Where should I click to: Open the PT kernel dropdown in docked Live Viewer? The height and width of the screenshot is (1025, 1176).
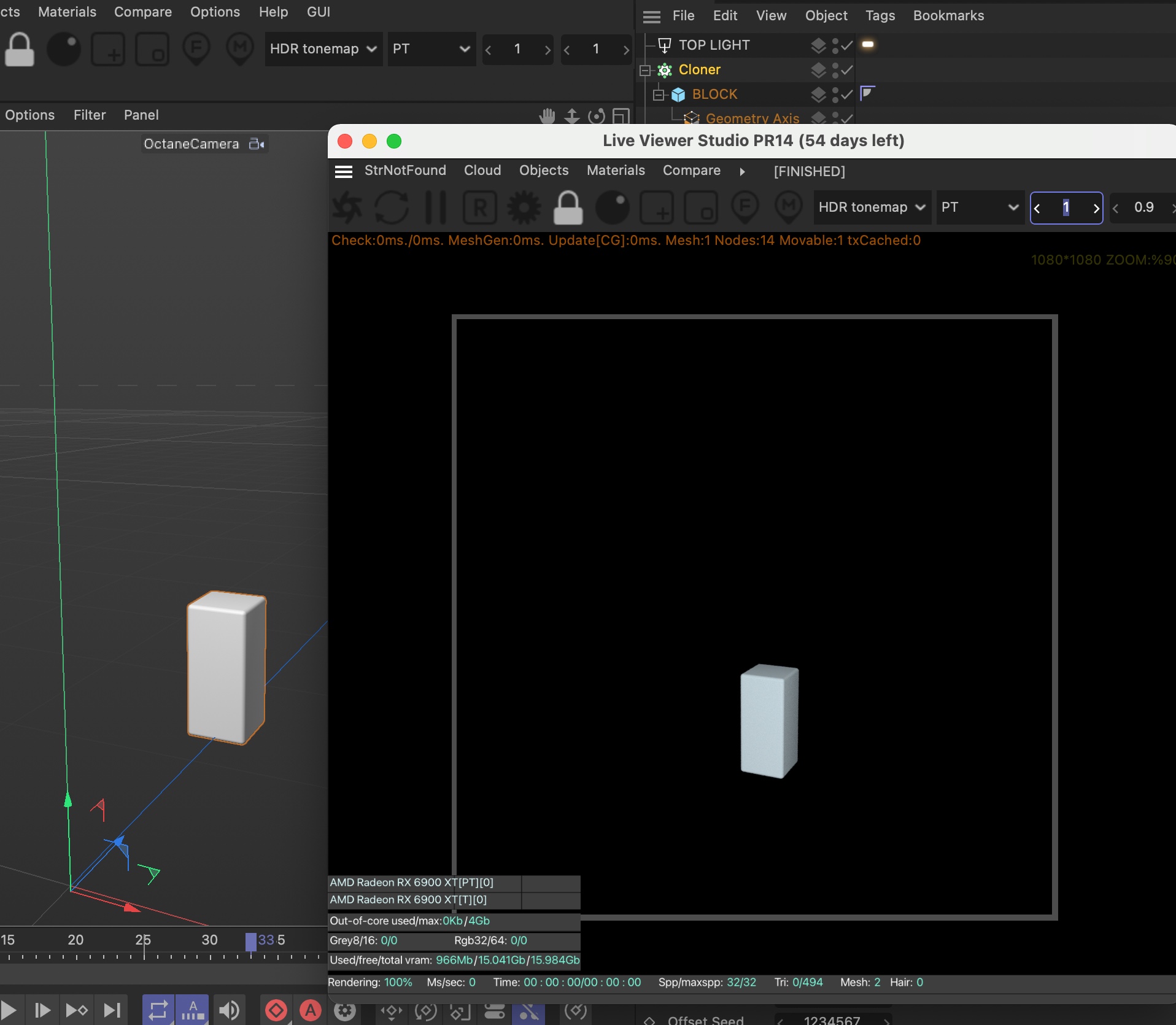coord(431,49)
